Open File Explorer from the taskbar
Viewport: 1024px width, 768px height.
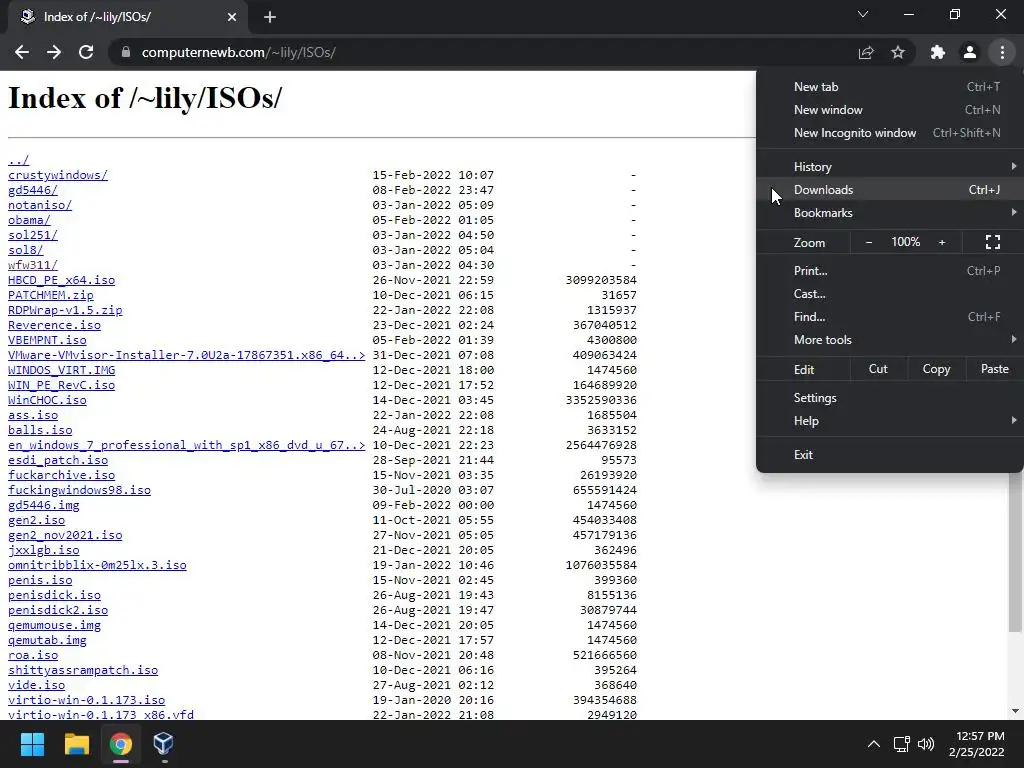point(76,744)
